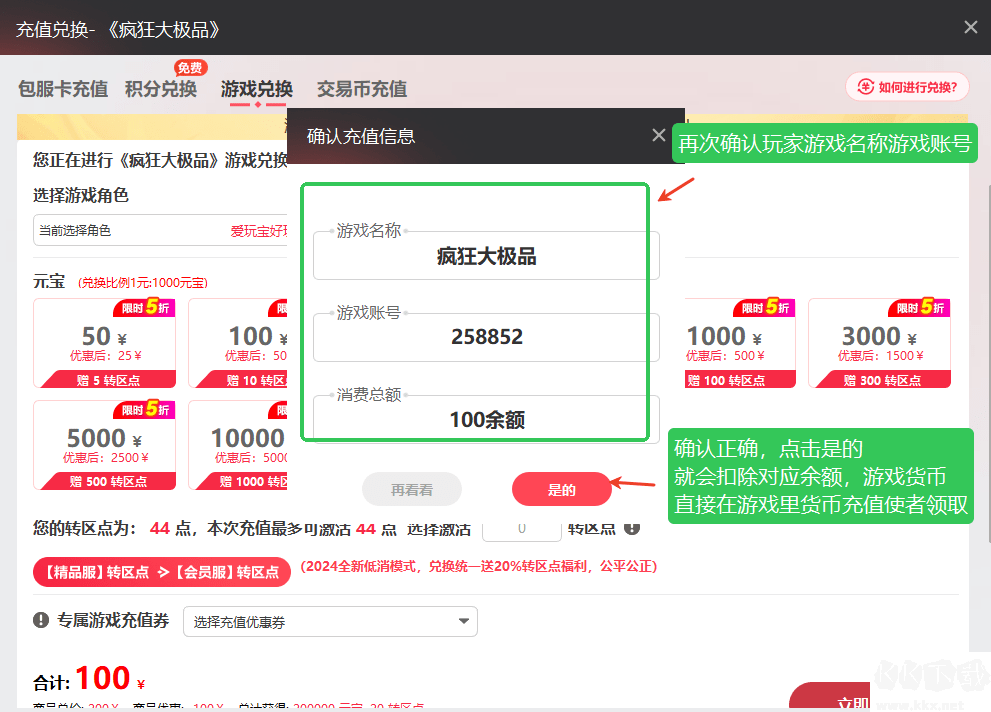The width and height of the screenshot is (991, 712).
Task: Click the 限时5折 badge on 3000元宝 card
Action: [919, 307]
